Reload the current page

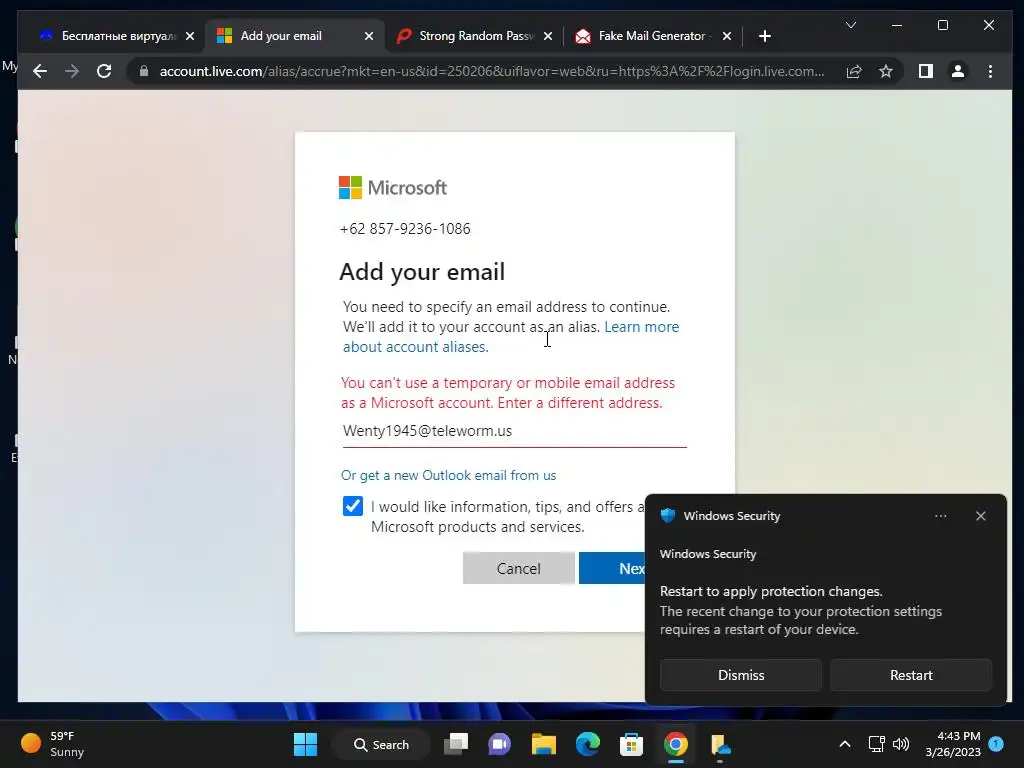[104, 71]
